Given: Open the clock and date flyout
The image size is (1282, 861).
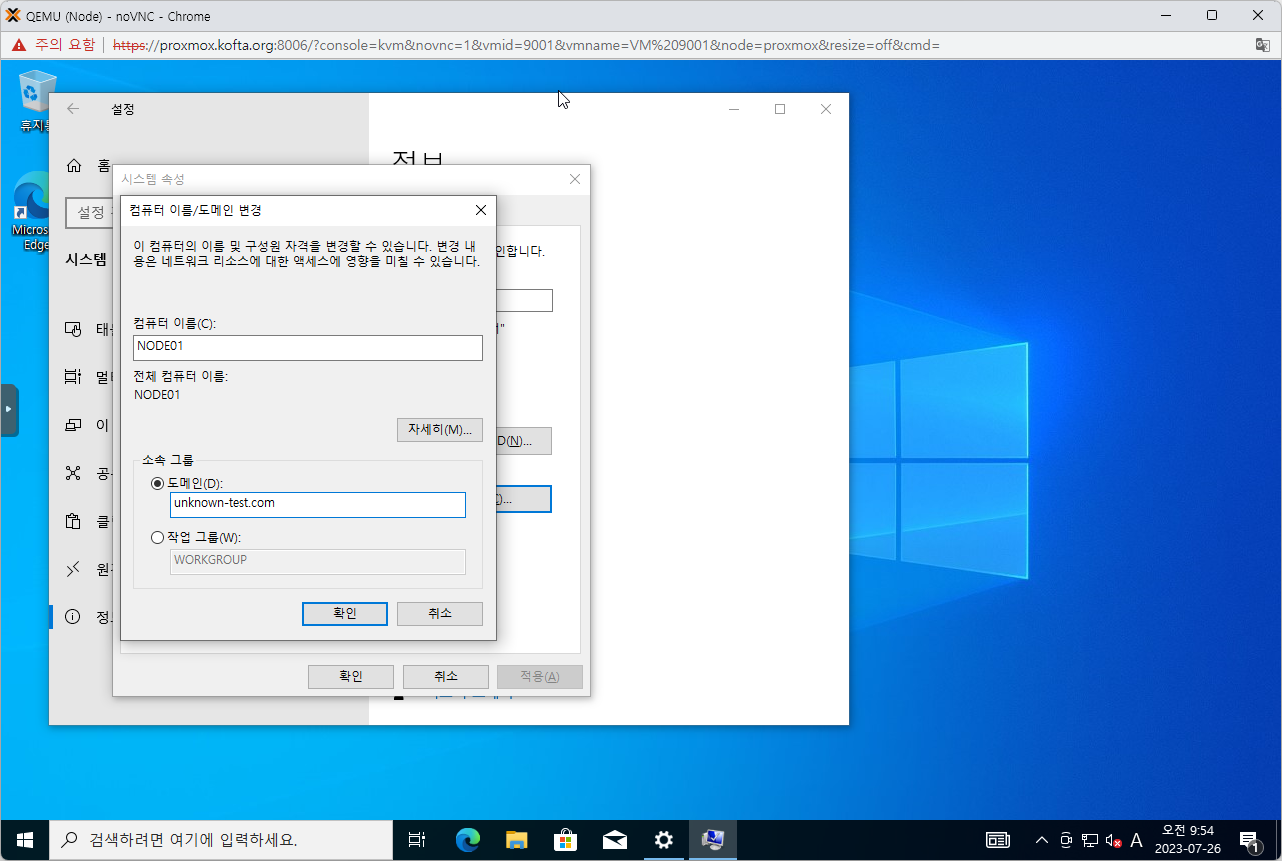Looking at the screenshot, I should 1187,840.
